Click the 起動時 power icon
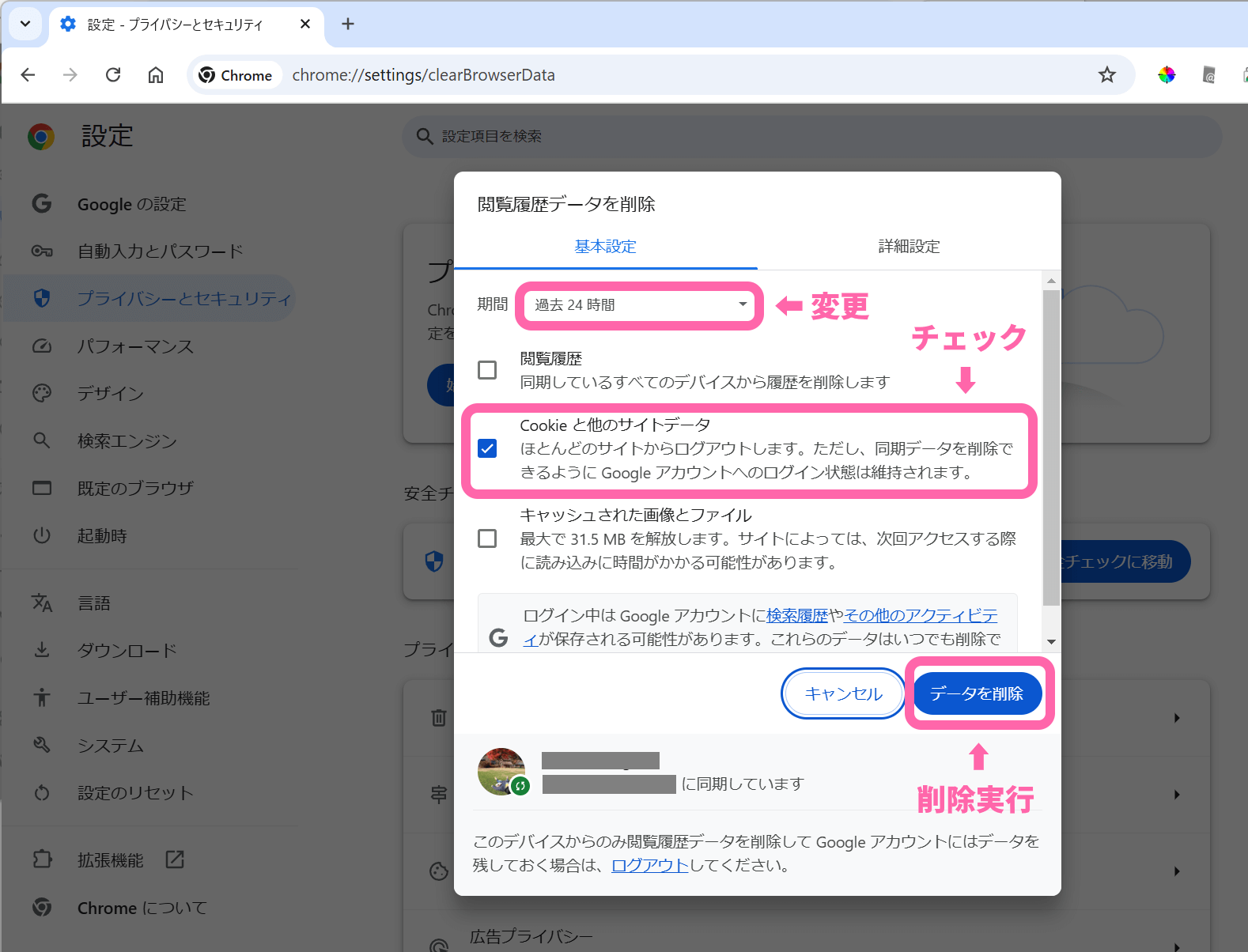Viewport: 1248px width, 952px height. tap(42, 535)
